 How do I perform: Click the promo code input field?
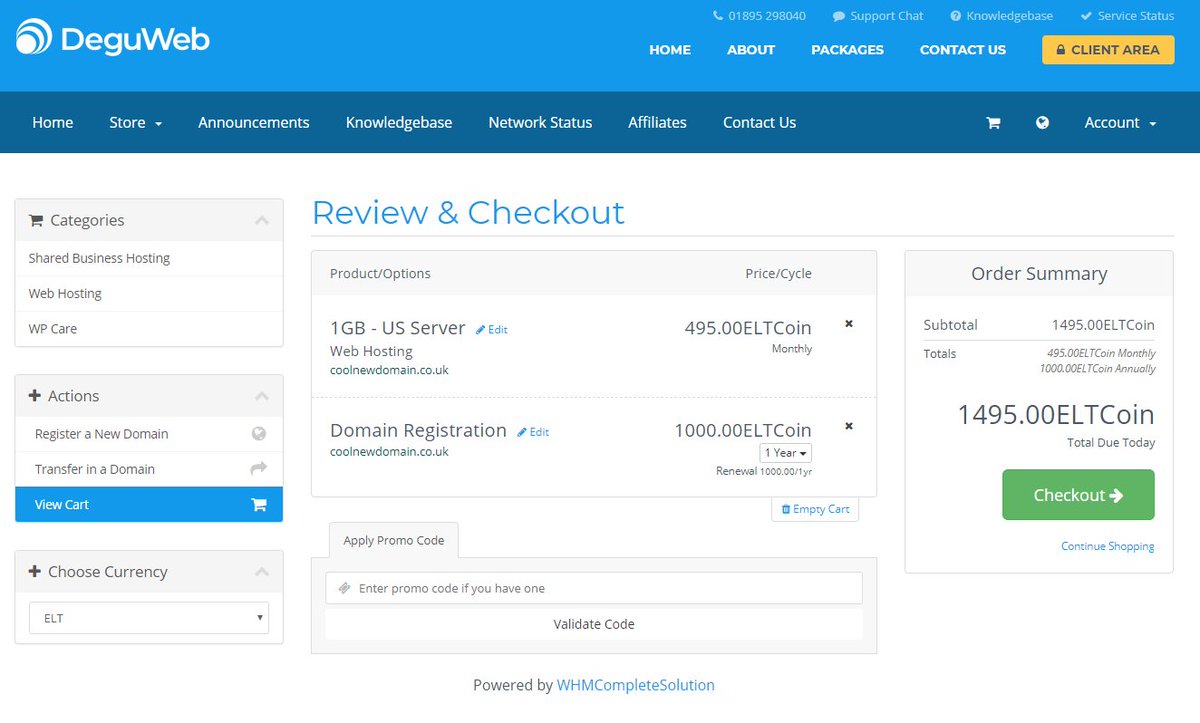coord(594,588)
